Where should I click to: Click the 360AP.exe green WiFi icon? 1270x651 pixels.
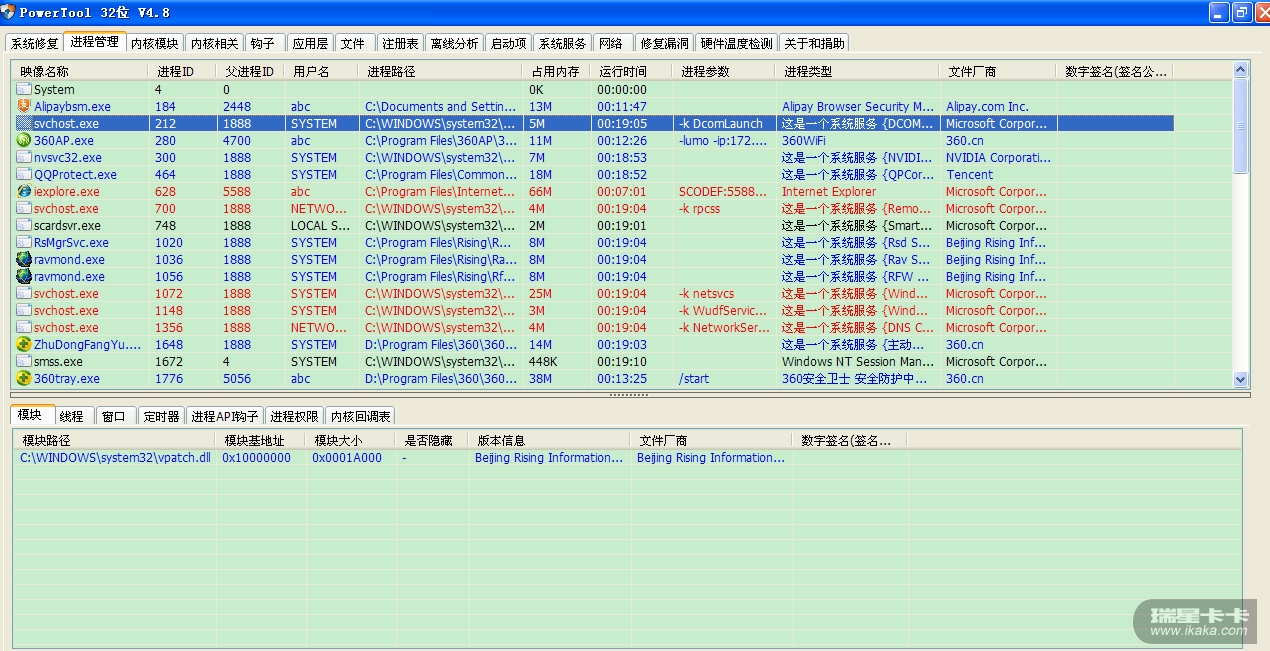click(x=24, y=141)
